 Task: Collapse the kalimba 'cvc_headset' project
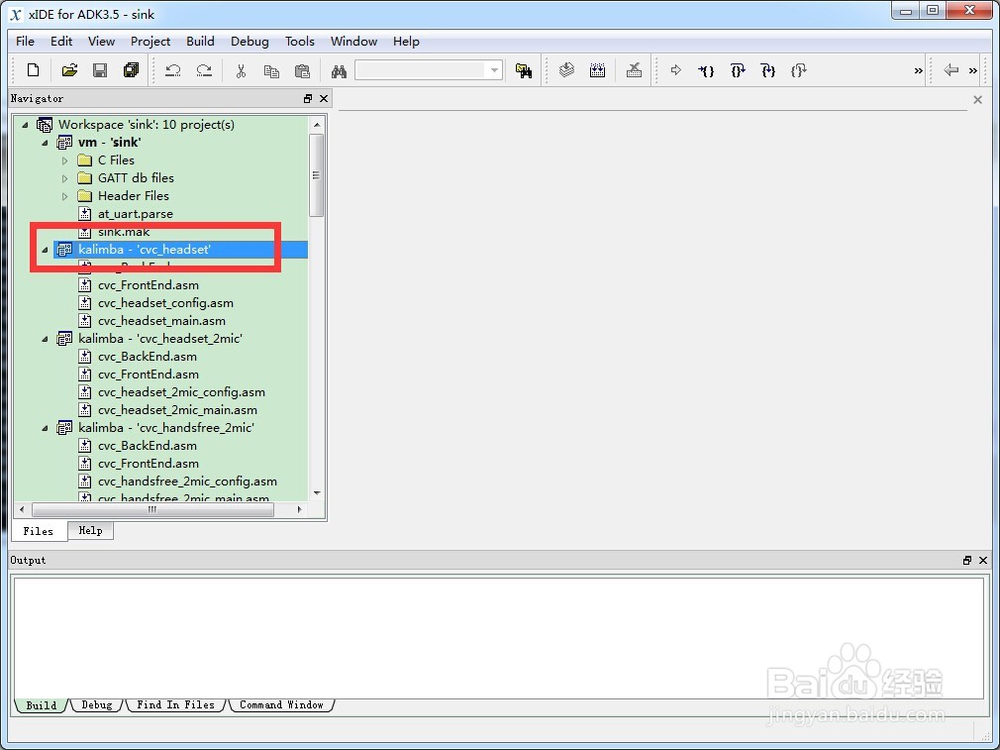click(45, 249)
